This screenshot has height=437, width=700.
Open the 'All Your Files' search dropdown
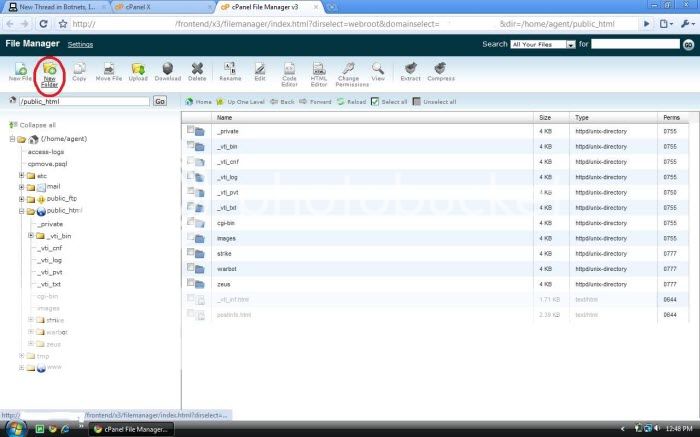(542, 44)
